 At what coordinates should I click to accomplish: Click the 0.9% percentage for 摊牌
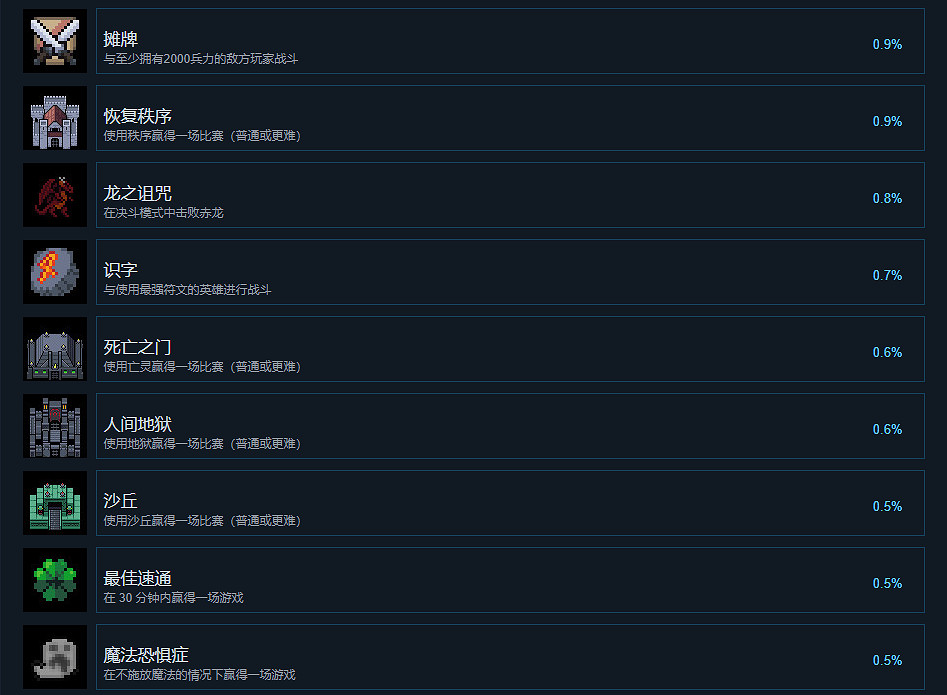(887, 44)
